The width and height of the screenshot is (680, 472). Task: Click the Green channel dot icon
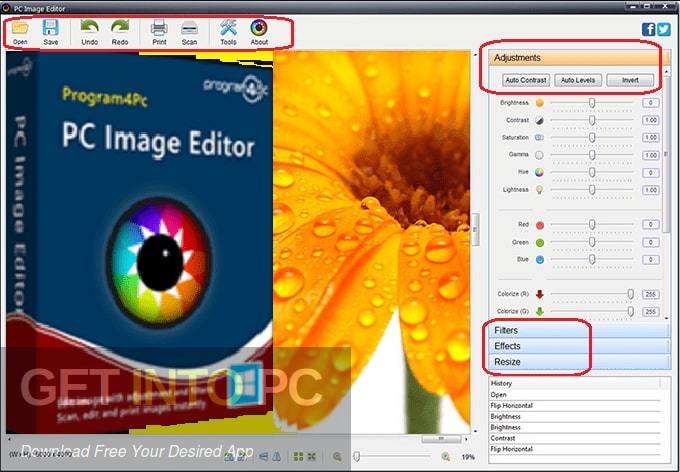coord(539,243)
